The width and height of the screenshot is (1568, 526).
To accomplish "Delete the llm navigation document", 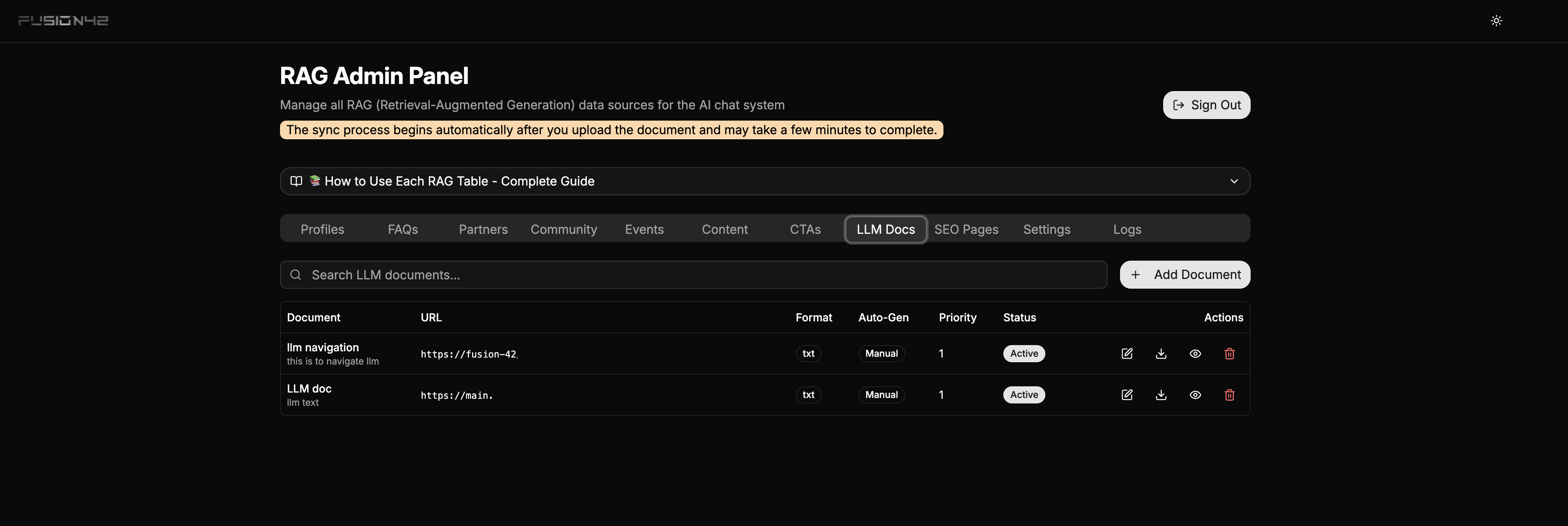I will click(x=1229, y=354).
